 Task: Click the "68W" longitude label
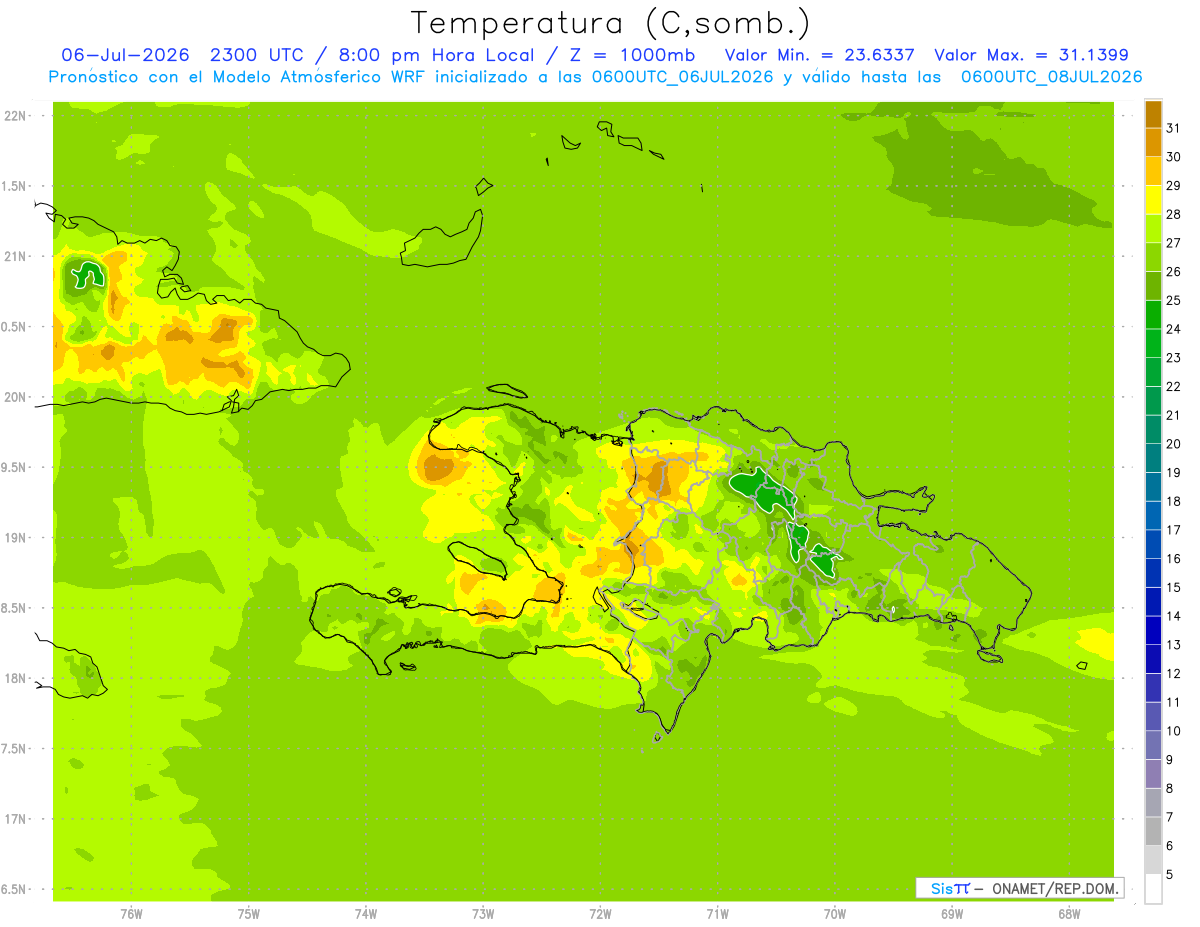click(x=1068, y=914)
